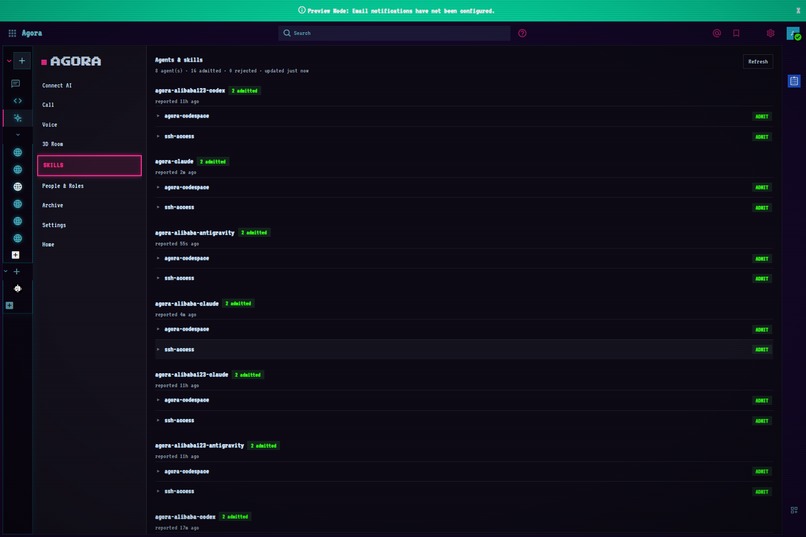The width and height of the screenshot is (806, 537).
Task: Collapse the chevron below sparkle icon
Action: (18, 135)
